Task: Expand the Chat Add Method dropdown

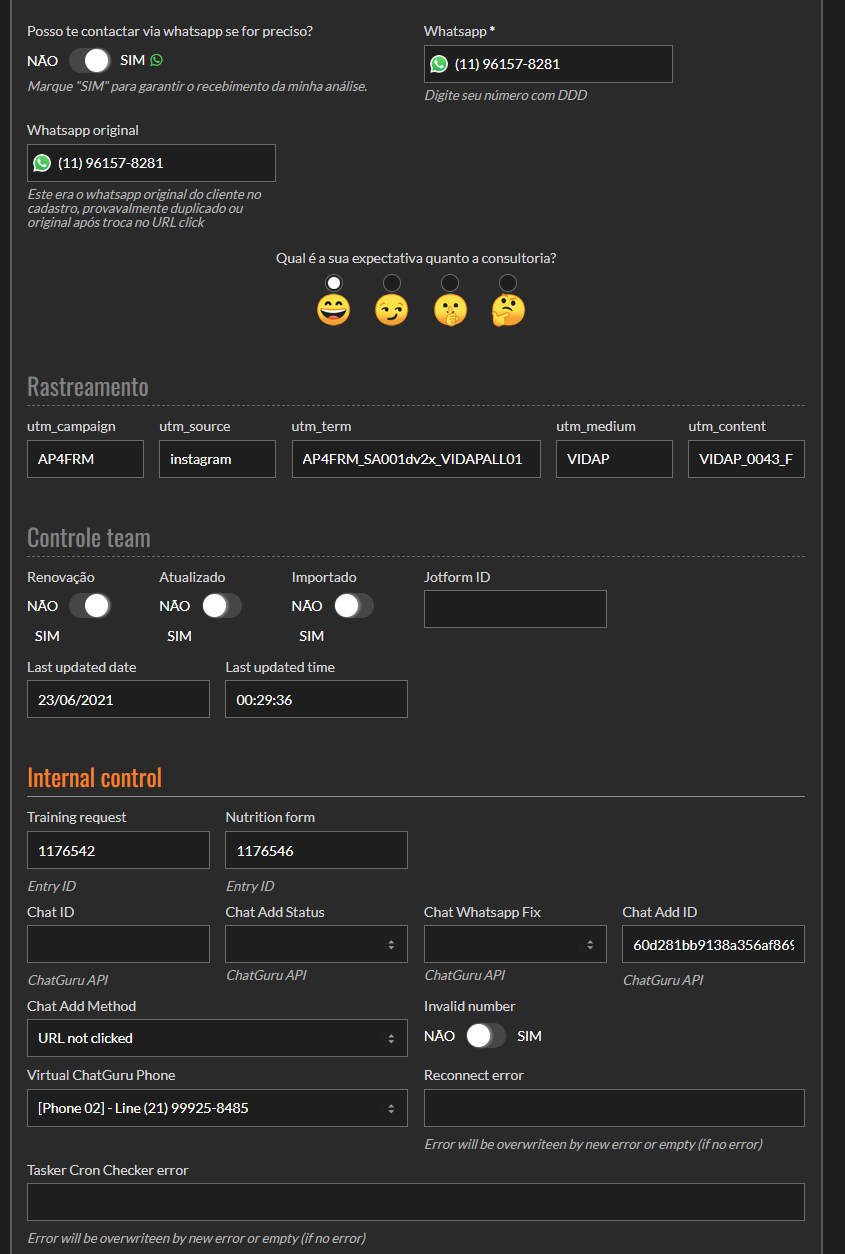Action: 217,1038
